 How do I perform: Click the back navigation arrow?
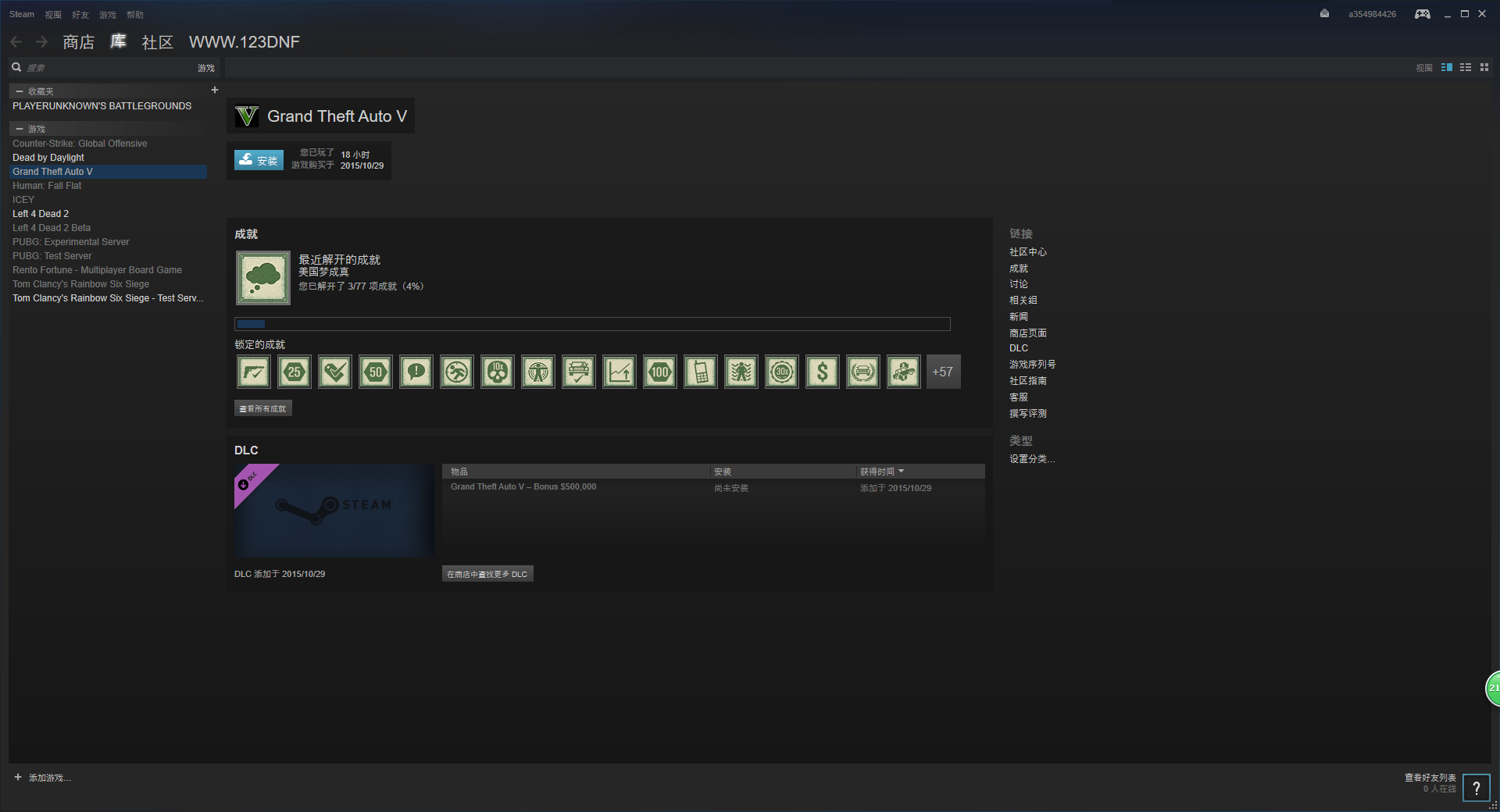(x=16, y=42)
